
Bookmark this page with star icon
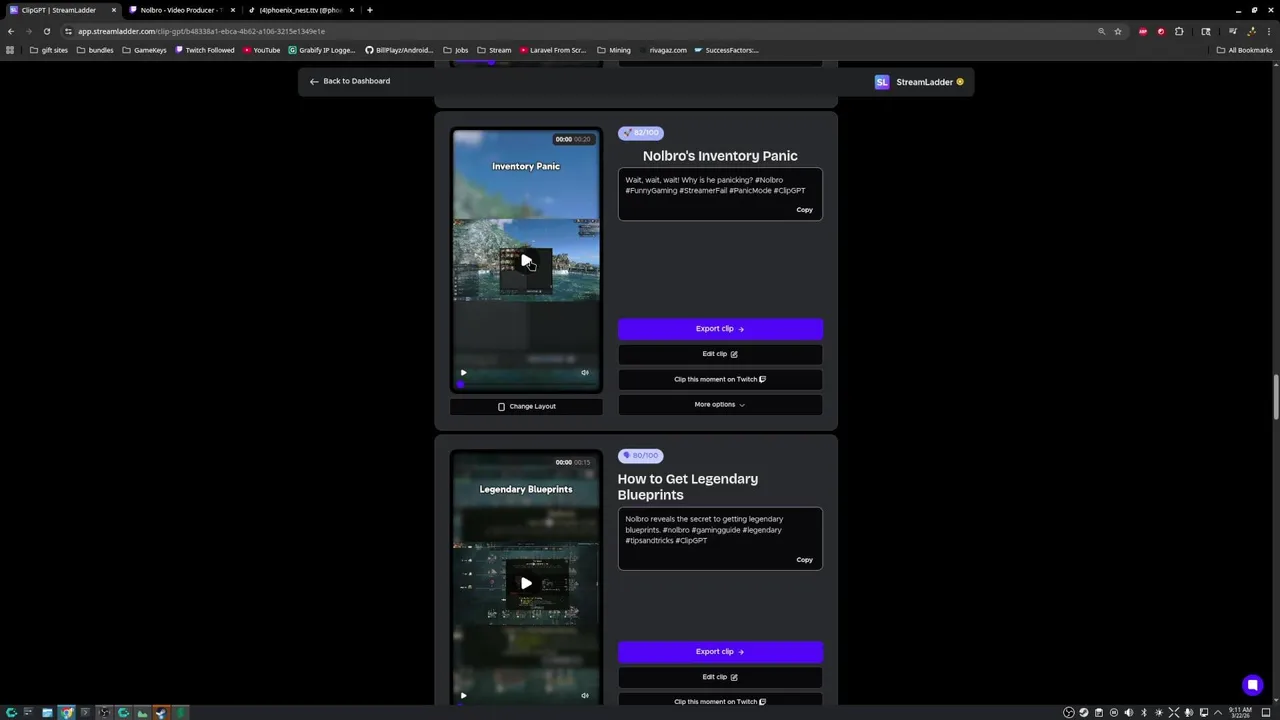1118,31
